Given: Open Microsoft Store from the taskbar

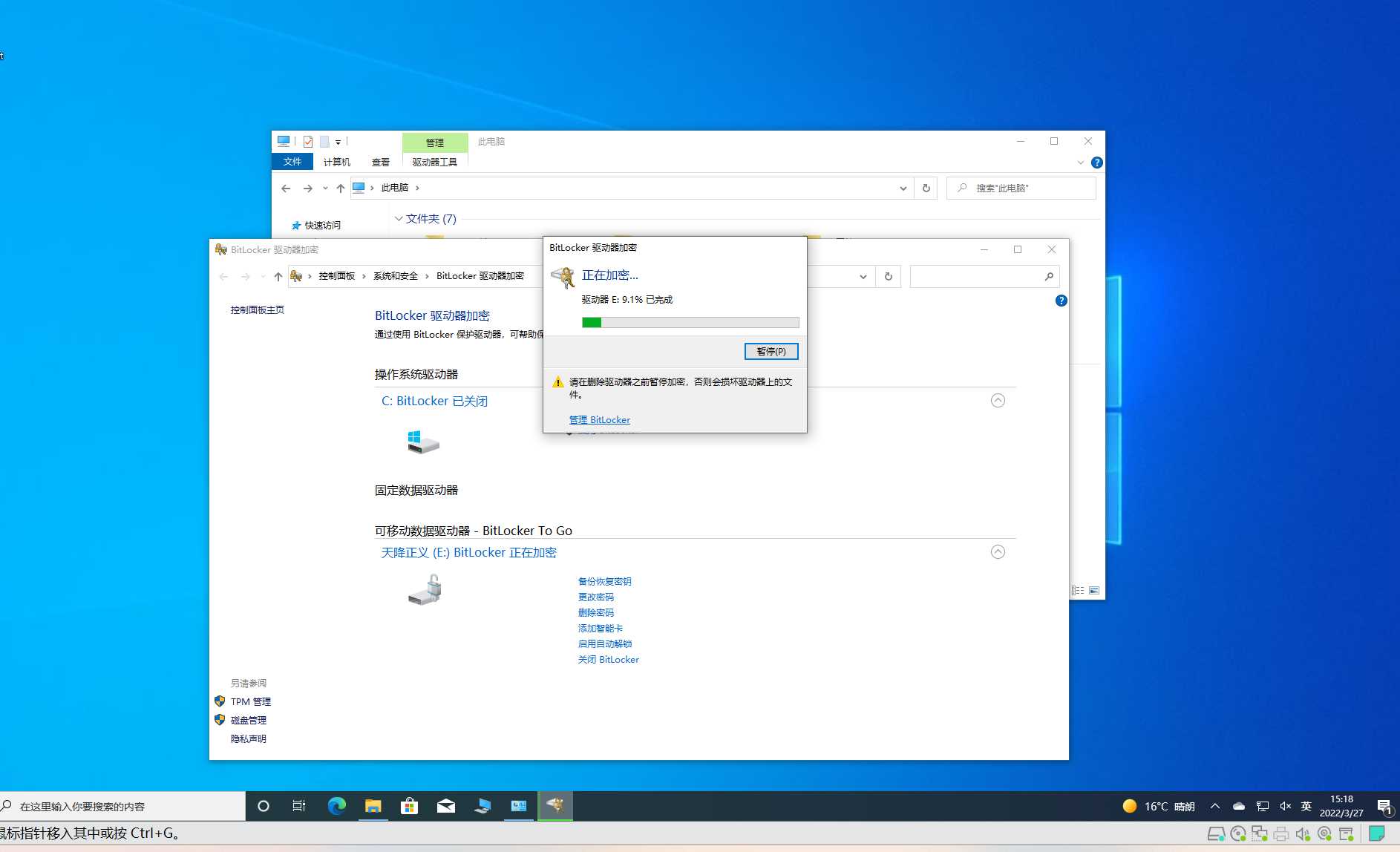Looking at the screenshot, I should (409, 806).
